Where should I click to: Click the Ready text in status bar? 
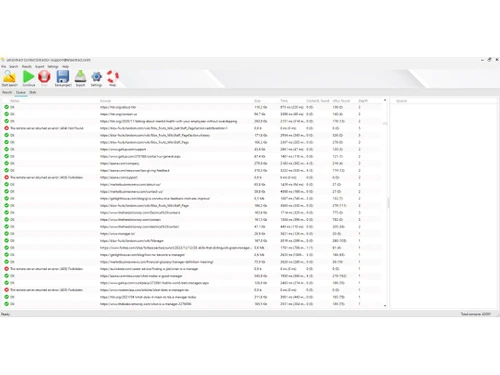(x=5, y=314)
